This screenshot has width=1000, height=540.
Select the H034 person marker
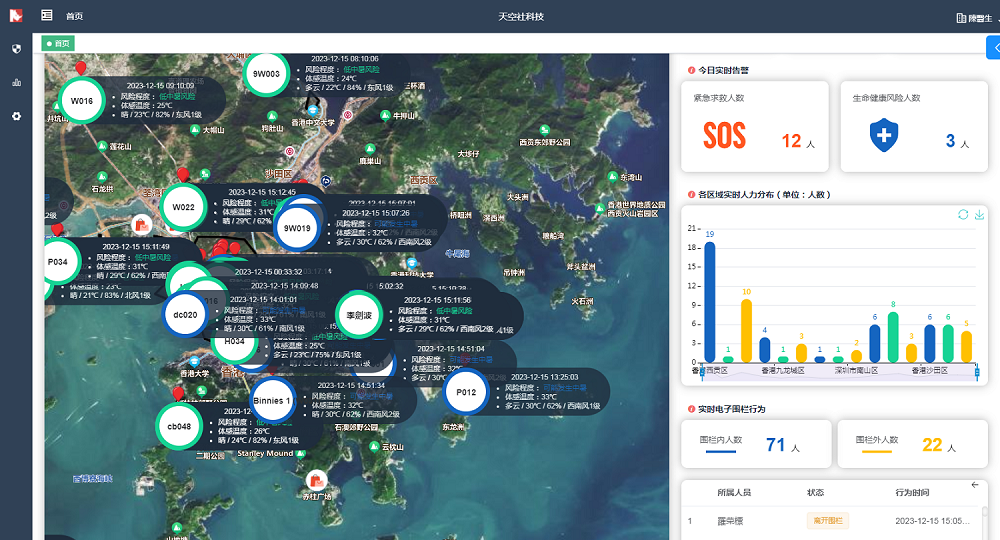click(x=236, y=345)
